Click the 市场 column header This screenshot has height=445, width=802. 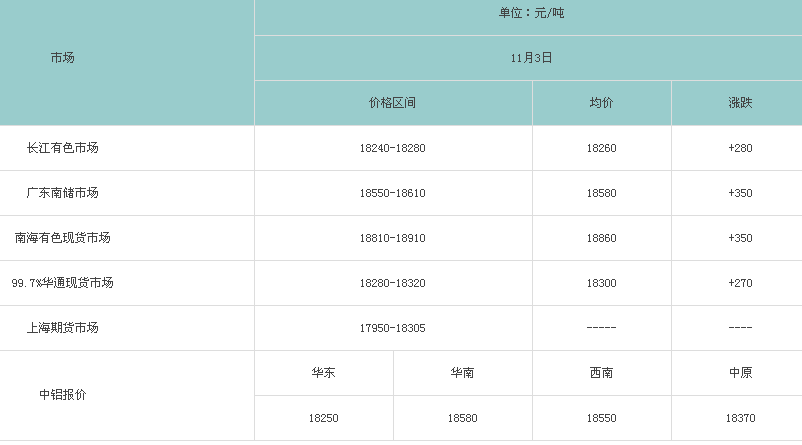(62, 58)
